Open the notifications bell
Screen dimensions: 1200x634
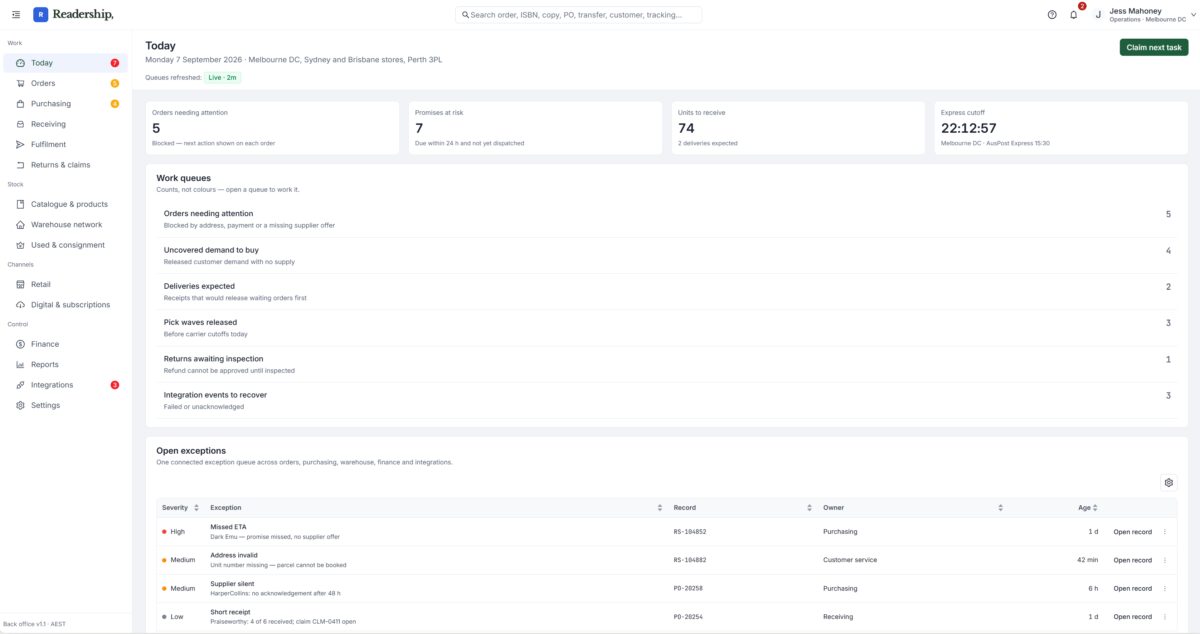(x=1074, y=15)
